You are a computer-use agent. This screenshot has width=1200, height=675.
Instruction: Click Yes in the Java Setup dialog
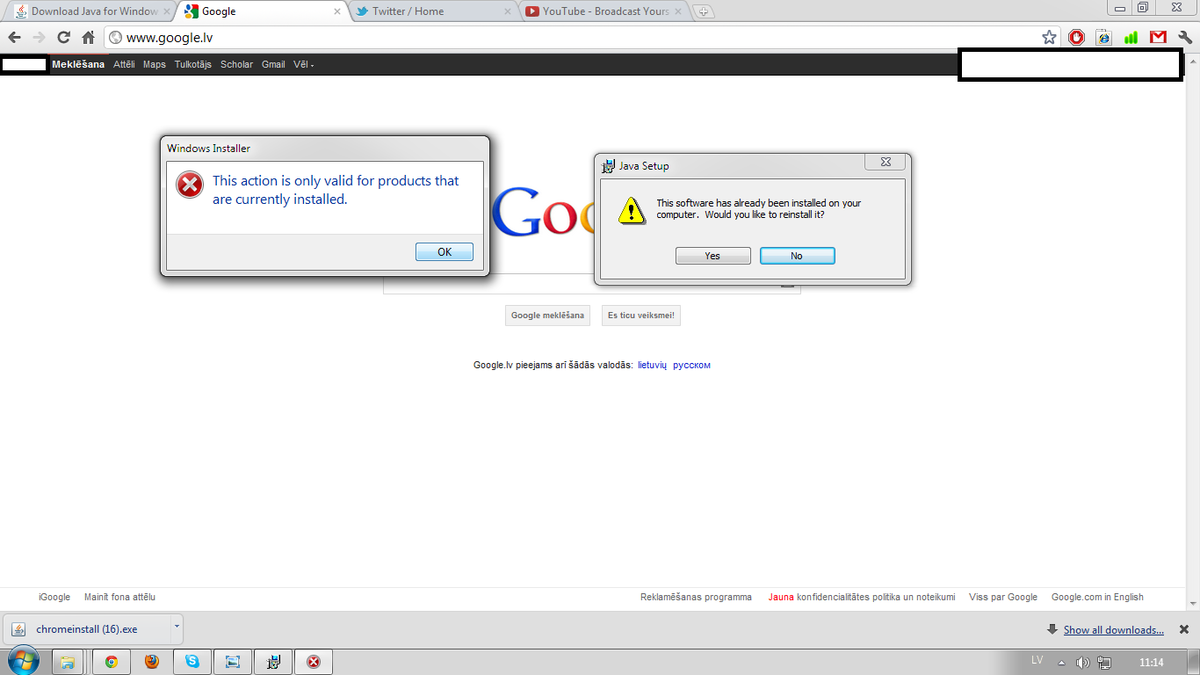(x=712, y=256)
